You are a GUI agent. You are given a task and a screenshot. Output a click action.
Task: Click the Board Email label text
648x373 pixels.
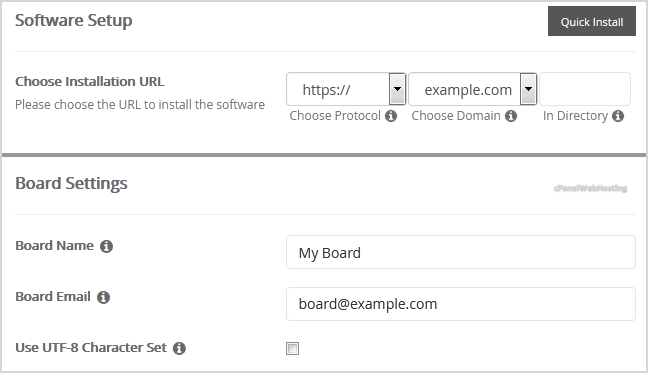[x=53, y=297]
